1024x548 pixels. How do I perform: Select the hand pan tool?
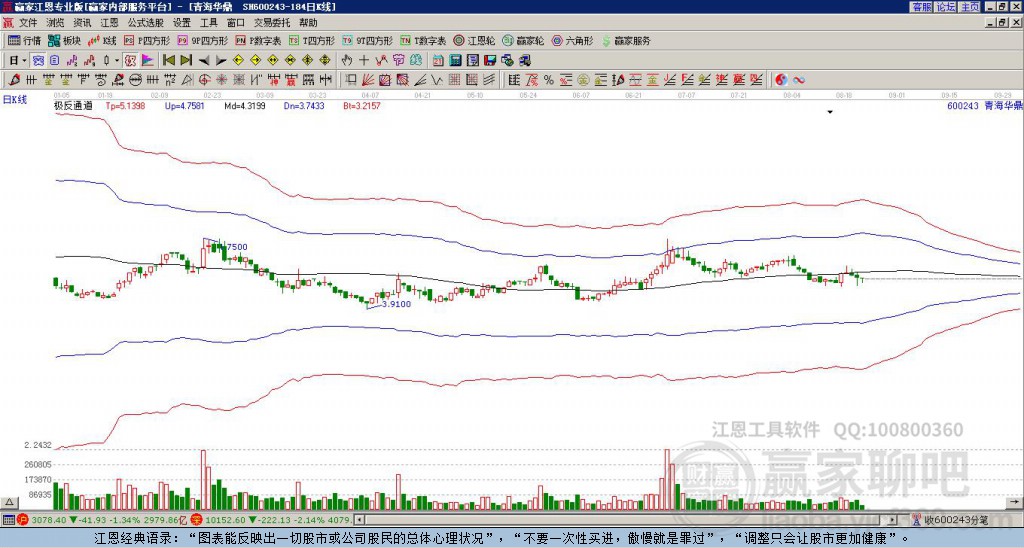pos(346,61)
